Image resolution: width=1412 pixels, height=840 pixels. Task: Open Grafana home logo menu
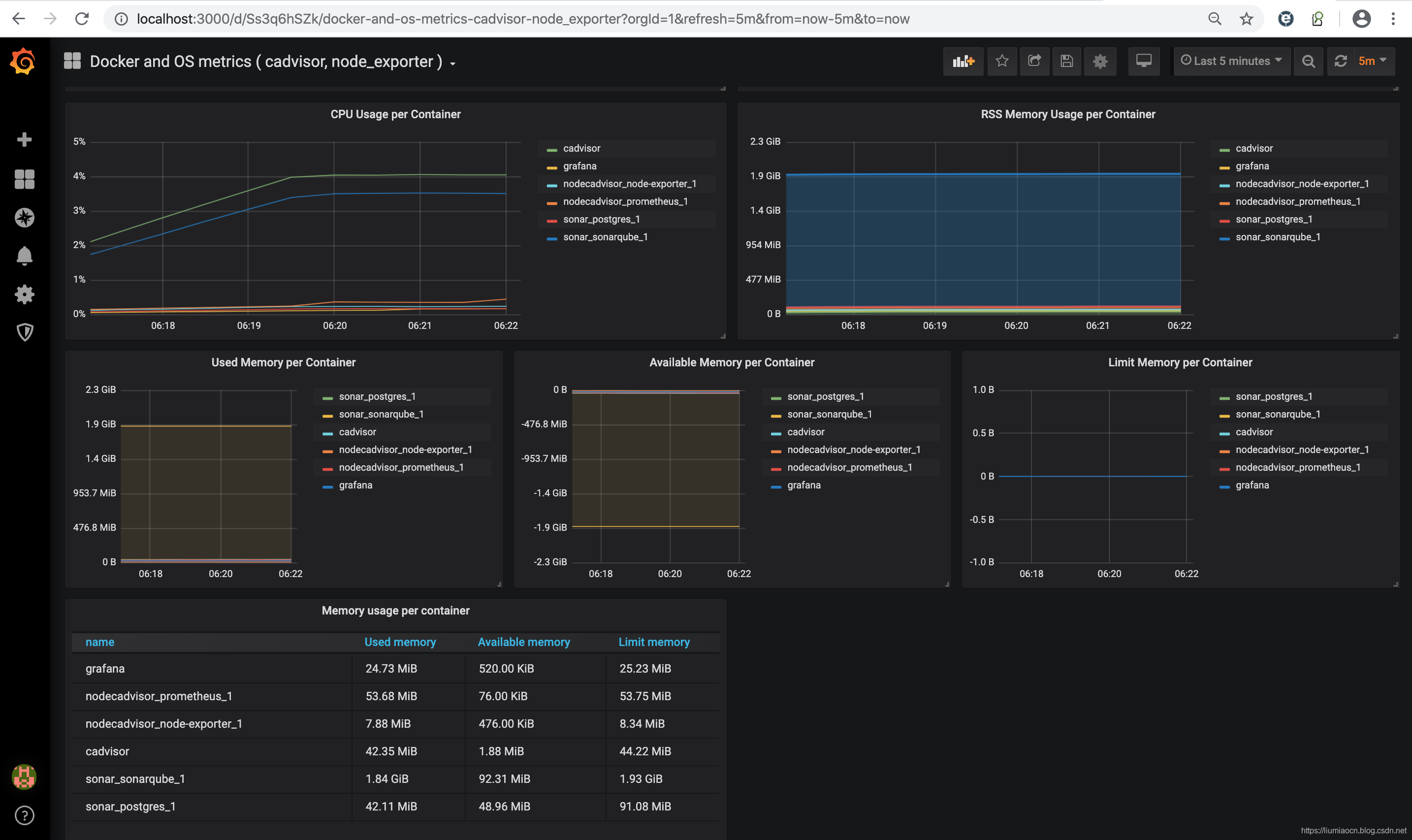pos(23,61)
